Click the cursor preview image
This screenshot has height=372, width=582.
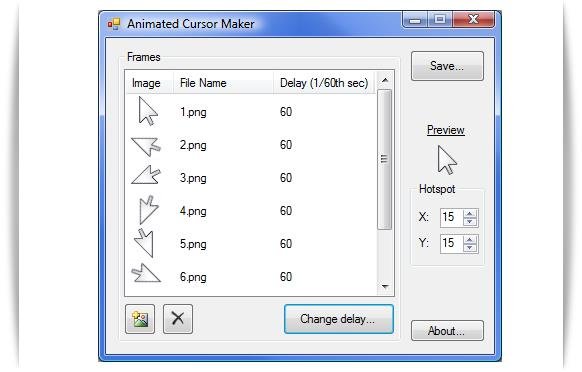click(x=447, y=160)
